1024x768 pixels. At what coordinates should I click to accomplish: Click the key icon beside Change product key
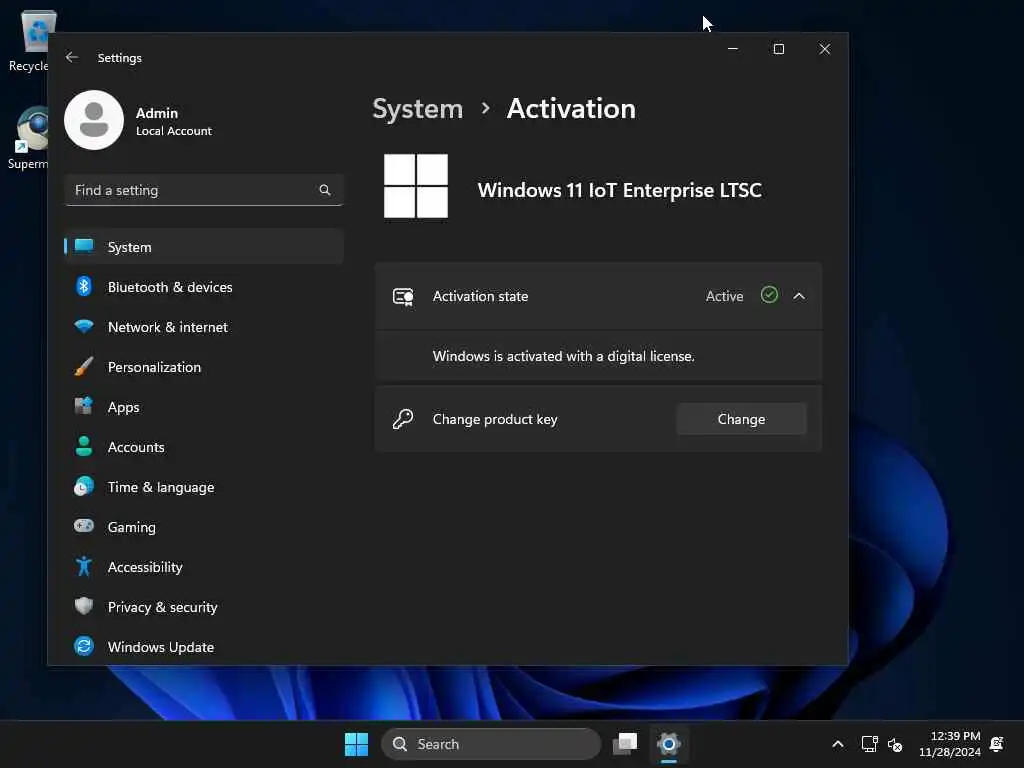(x=403, y=419)
